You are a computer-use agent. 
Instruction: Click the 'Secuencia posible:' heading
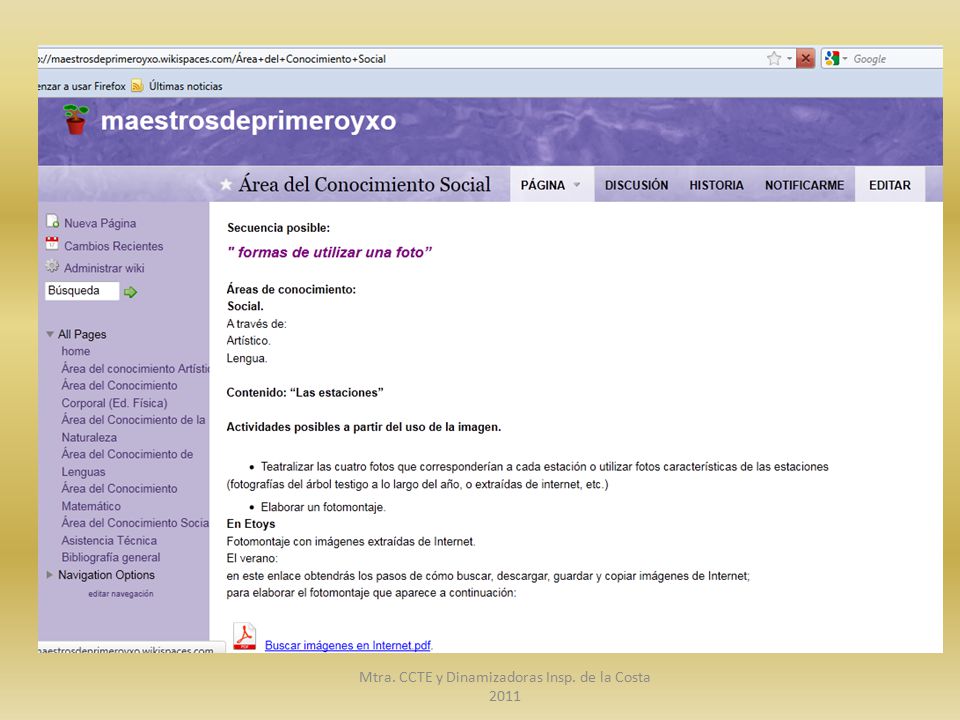(279, 228)
